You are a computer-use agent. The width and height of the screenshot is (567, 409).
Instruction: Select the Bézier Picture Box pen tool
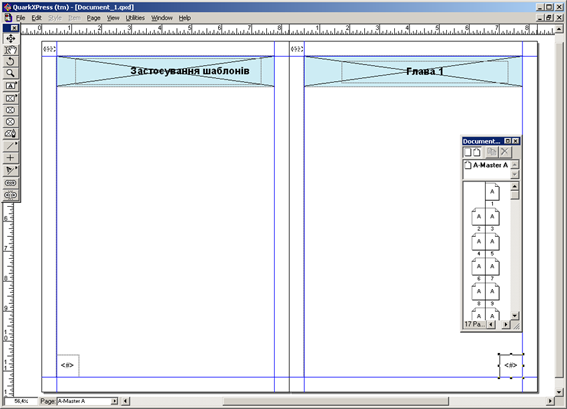10,133
